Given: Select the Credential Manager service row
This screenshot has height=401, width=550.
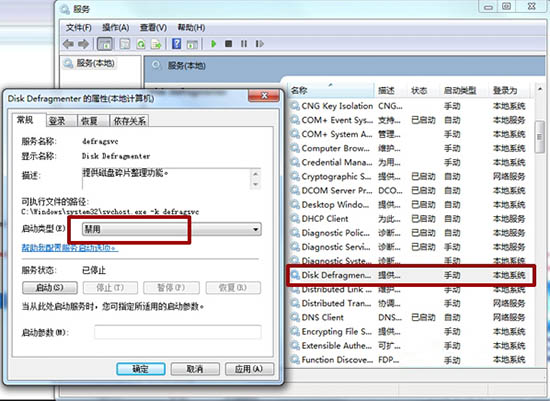Looking at the screenshot, I should tap(409, 162).
